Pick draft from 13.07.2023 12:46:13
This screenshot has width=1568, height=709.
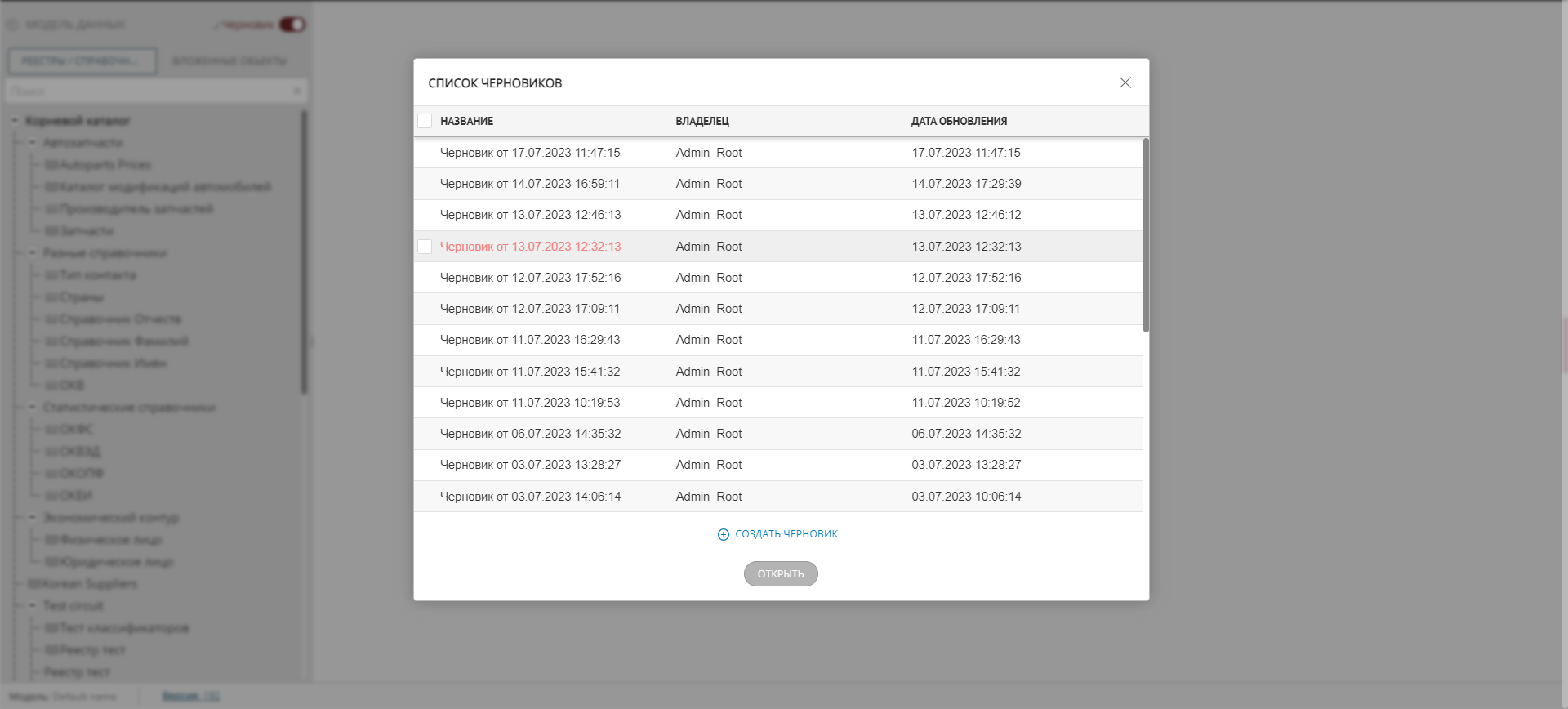point(530,215)
